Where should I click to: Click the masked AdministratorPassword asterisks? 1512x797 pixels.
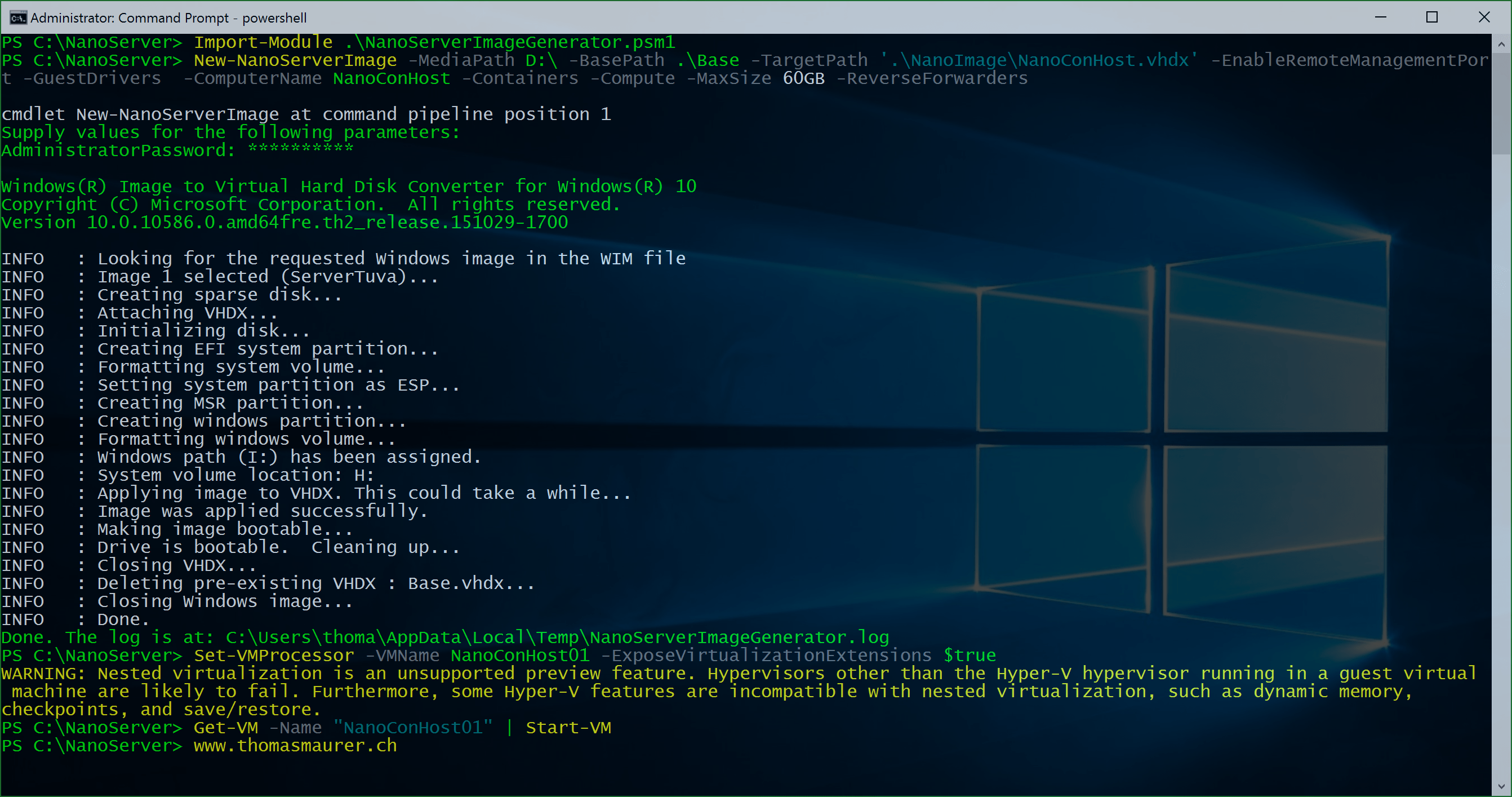pos(300,149)
